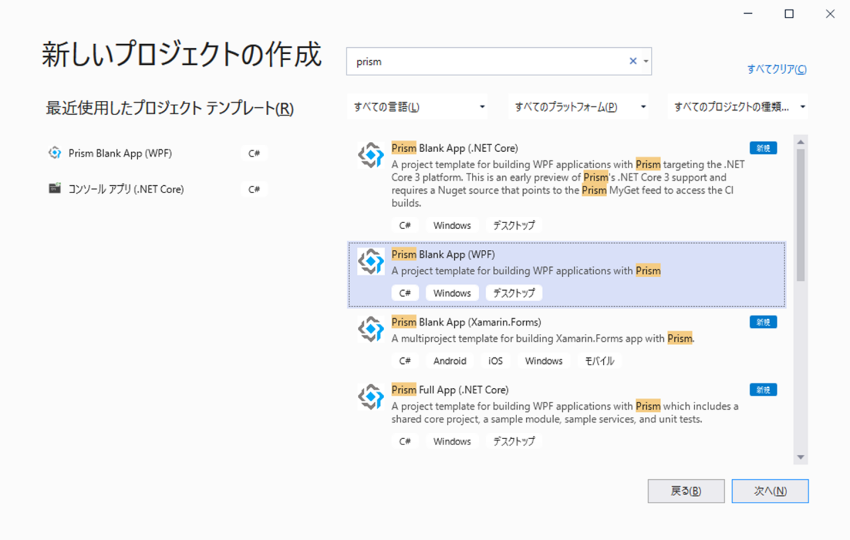The height and width of the screenshot is (540, 850).
Task: Click the Prism Blank App (Xamarin.Forms) icon
Action: (371, 329)
